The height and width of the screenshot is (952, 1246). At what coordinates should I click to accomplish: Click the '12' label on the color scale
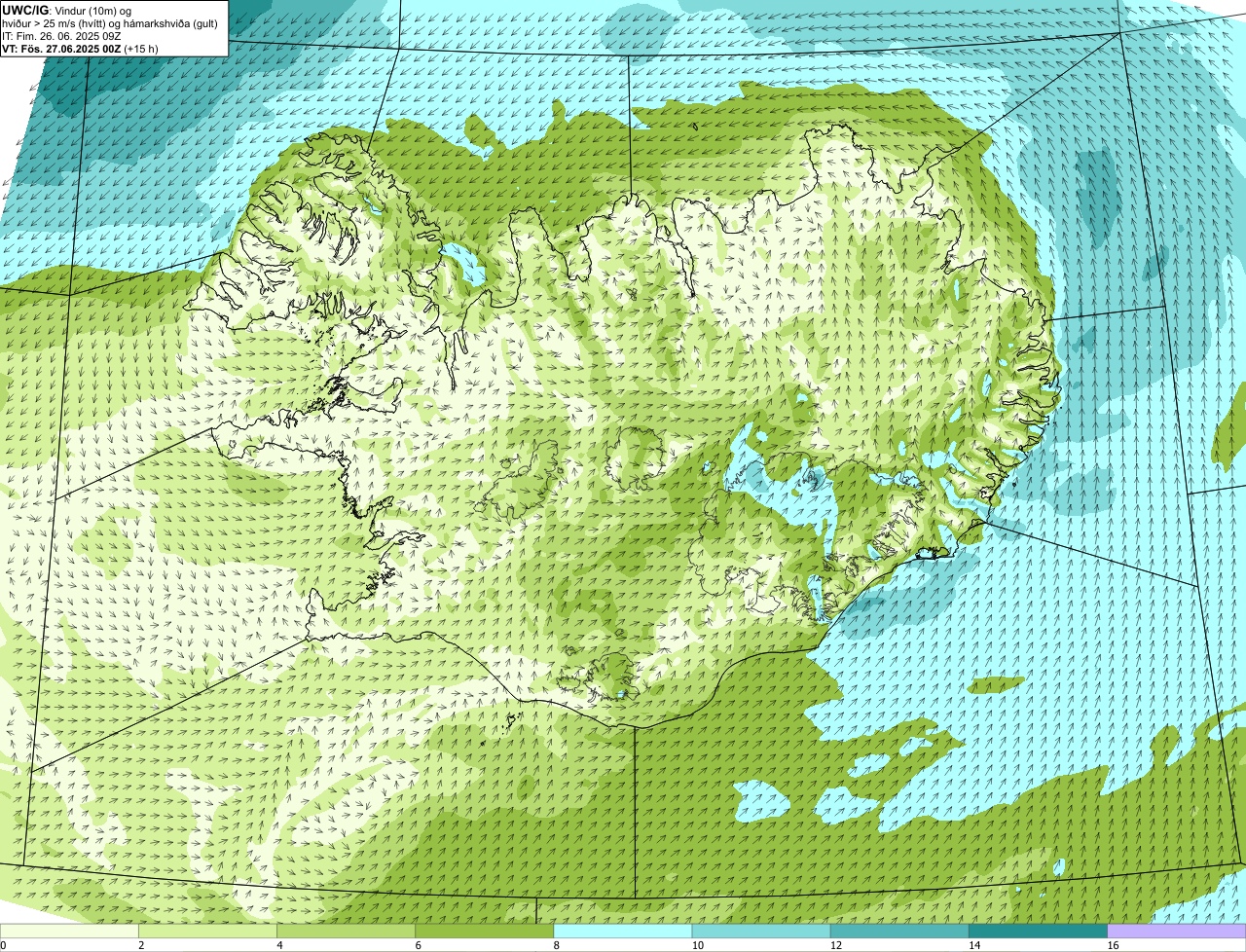pyautogui.click(x=836, y=945)
